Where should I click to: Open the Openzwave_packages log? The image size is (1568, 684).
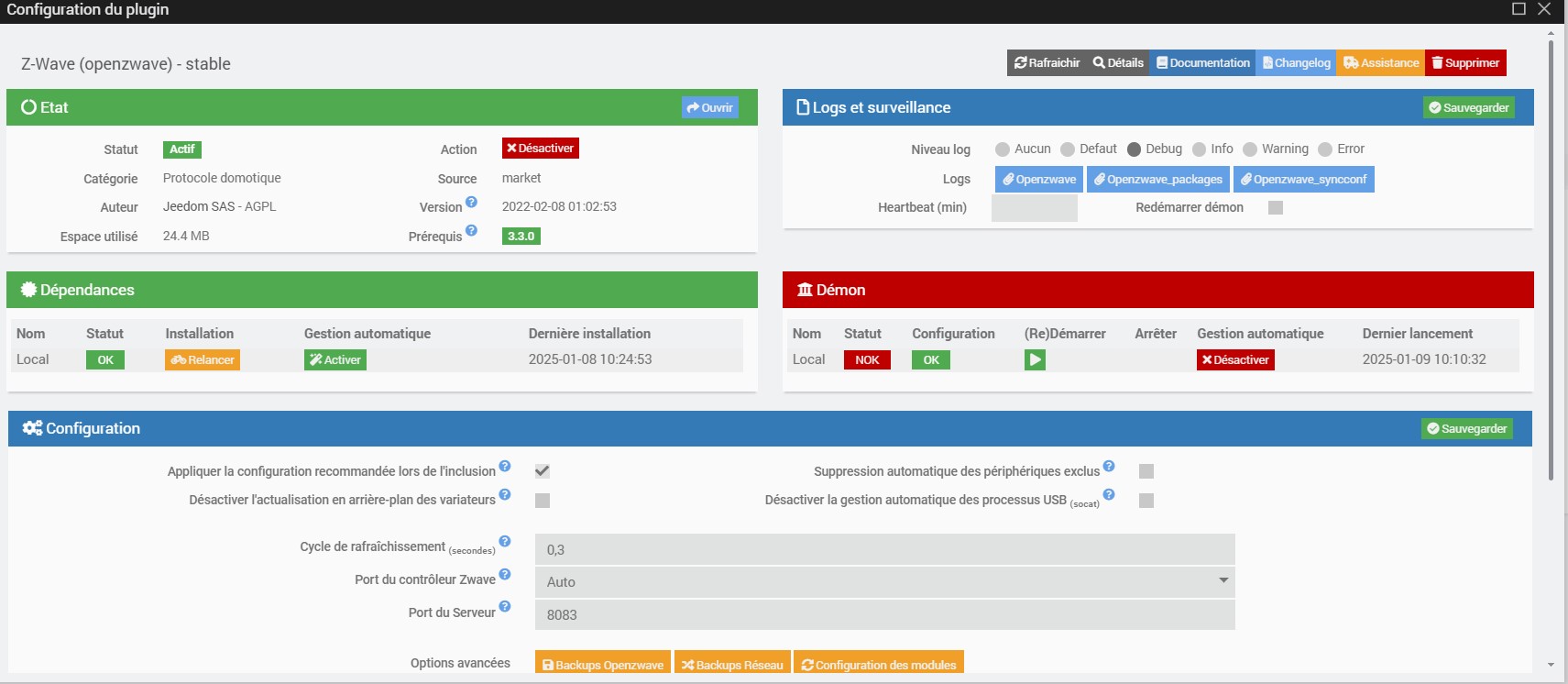coord(1158,179)
